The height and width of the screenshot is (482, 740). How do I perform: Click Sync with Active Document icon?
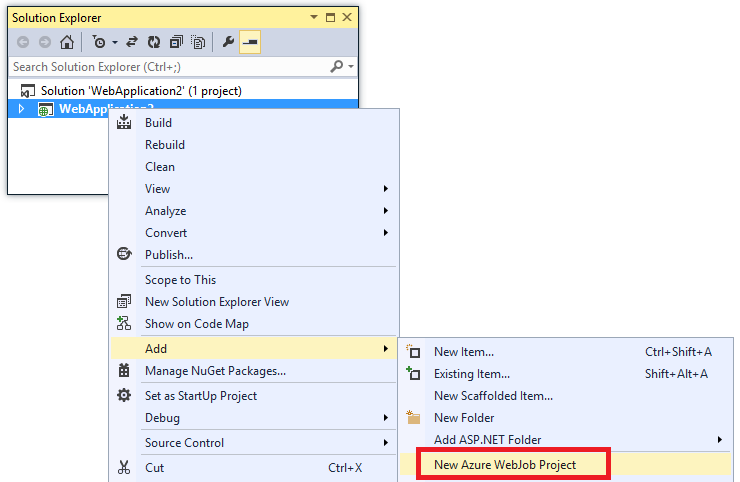tap(132, 42)
